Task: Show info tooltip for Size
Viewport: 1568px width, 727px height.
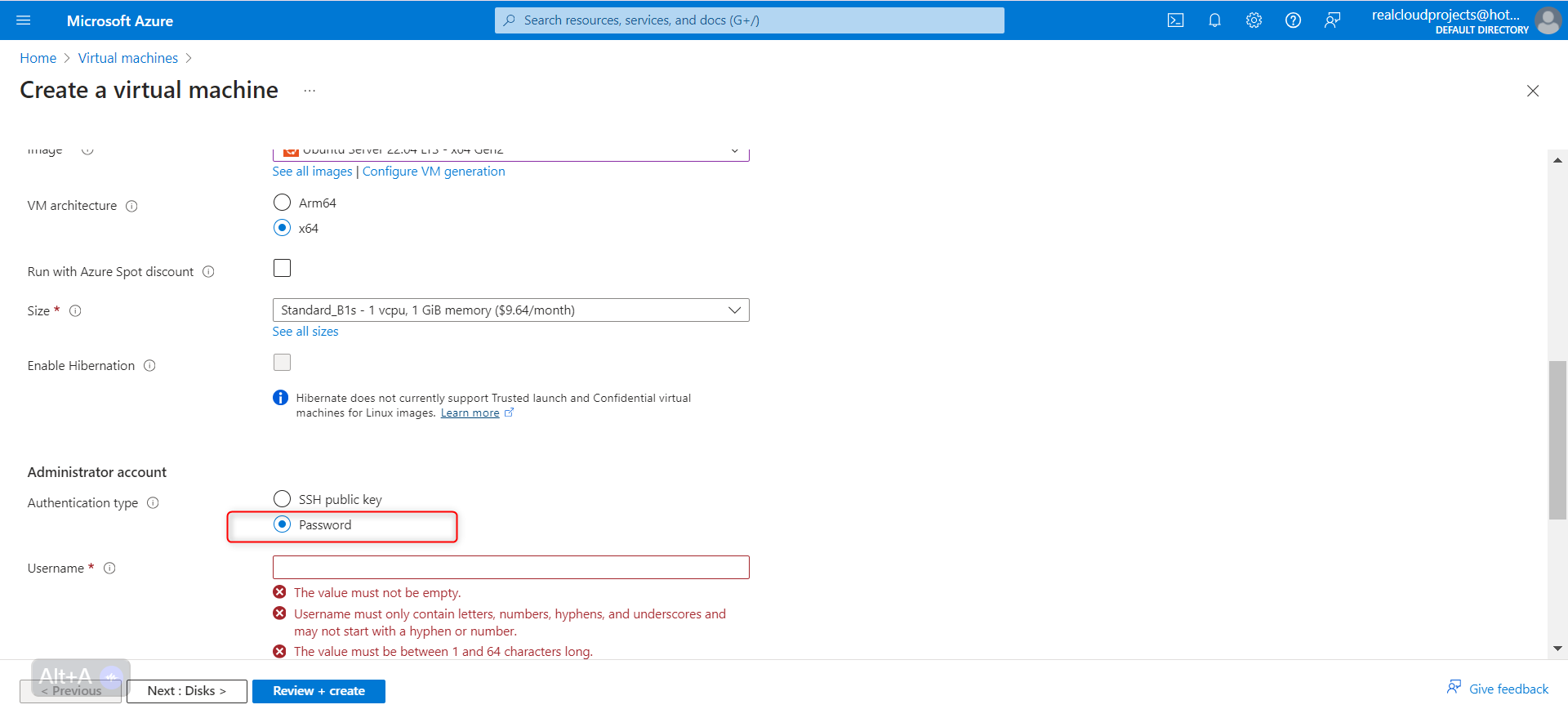Action: tap(75, 311)
